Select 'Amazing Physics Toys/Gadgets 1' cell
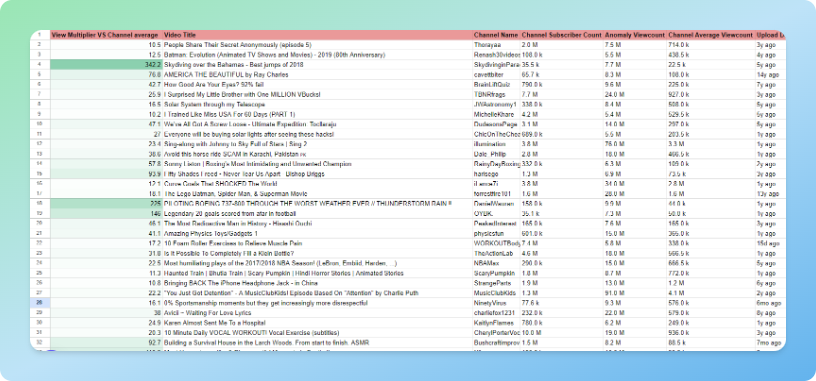 point(317,233)
